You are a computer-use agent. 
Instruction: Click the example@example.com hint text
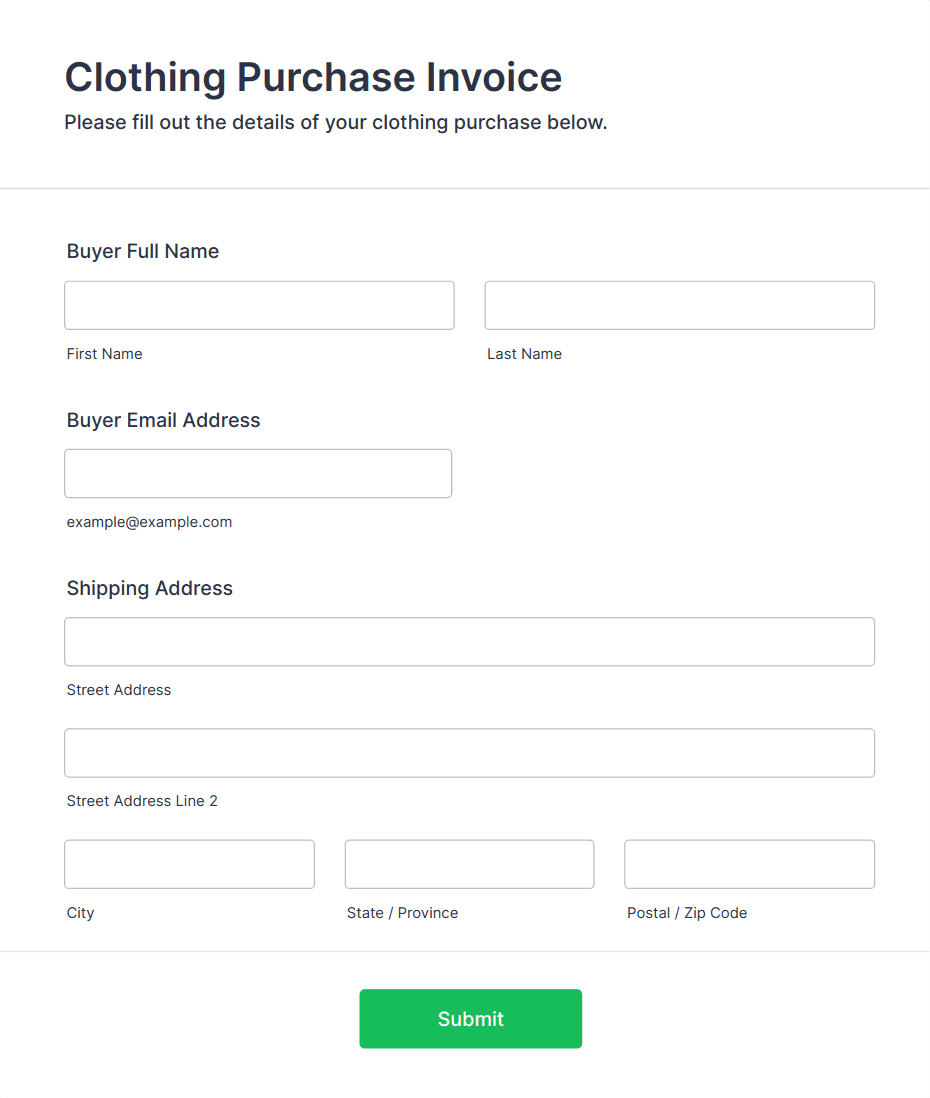[149, 522]
